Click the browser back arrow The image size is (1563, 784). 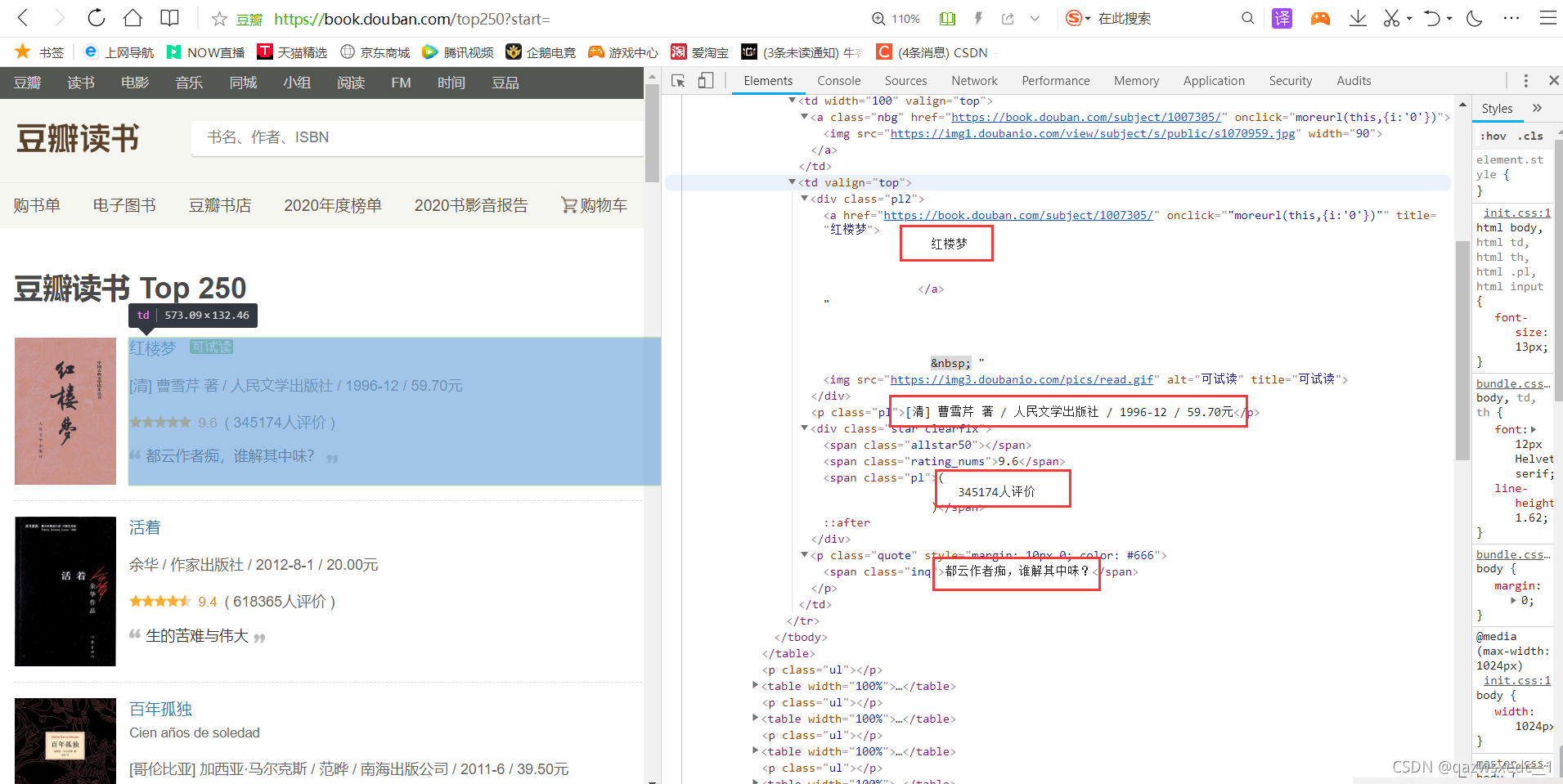[23, 18]
